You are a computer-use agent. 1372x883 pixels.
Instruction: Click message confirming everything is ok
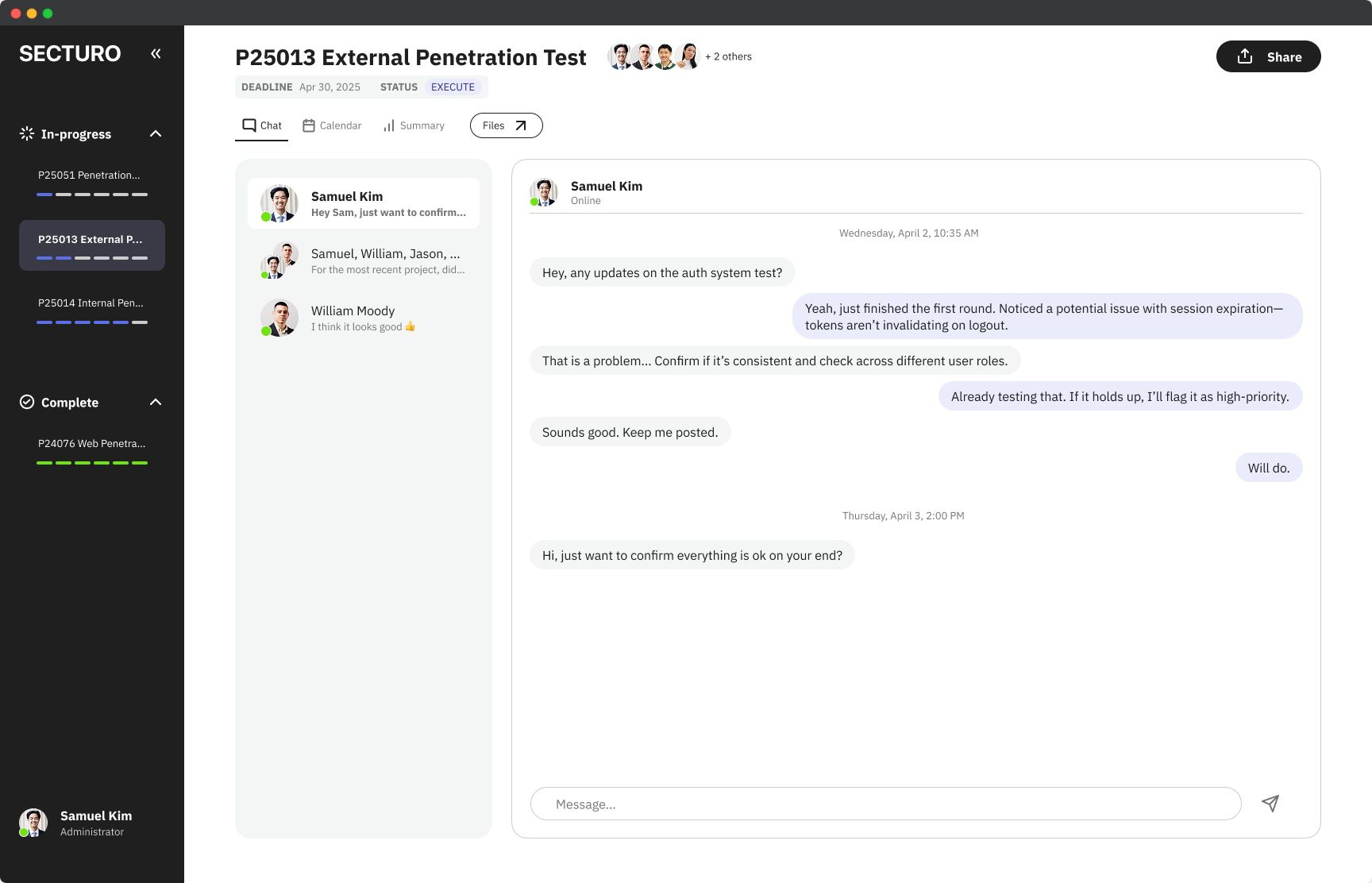click(x=692, y=555)
